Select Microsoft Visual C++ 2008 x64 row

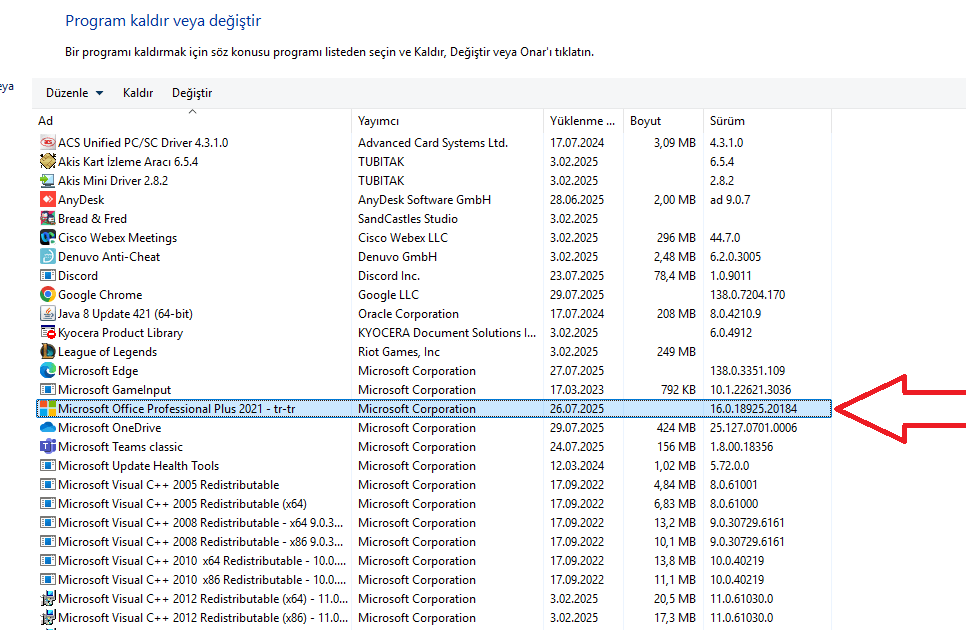(434, 523)
